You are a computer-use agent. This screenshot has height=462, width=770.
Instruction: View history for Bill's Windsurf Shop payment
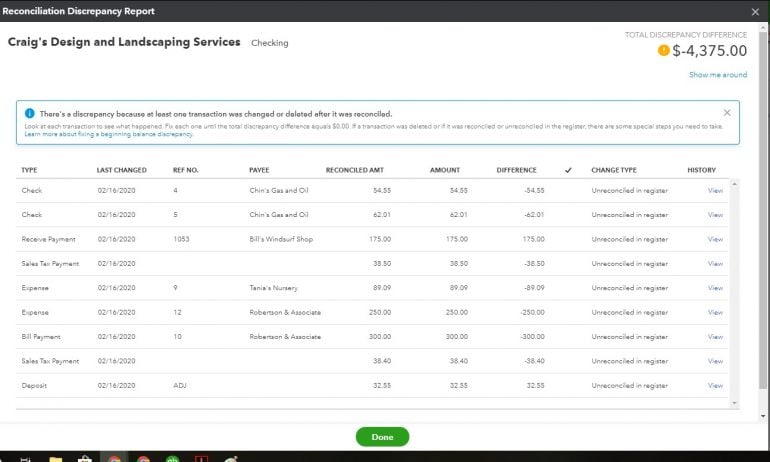tap(715, 239)
